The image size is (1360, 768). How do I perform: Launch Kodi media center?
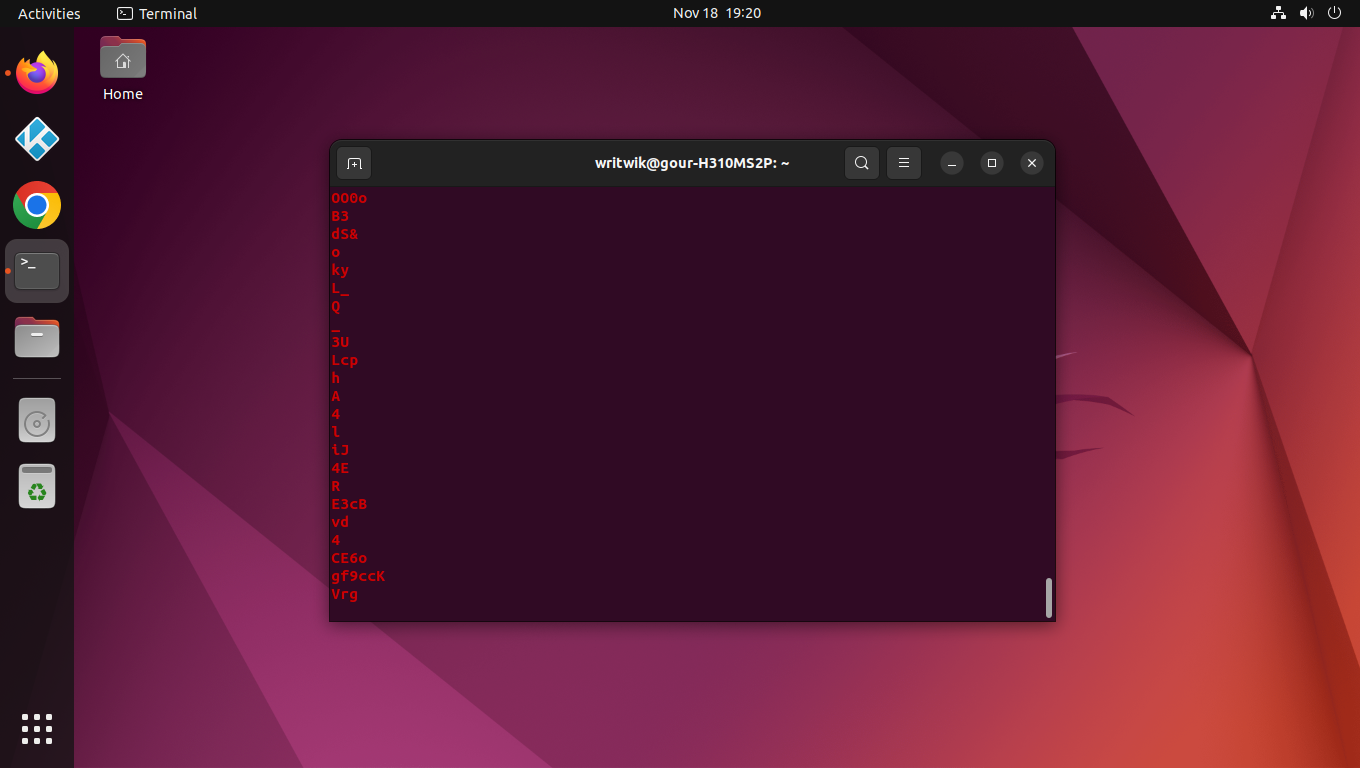click(36, 139)
